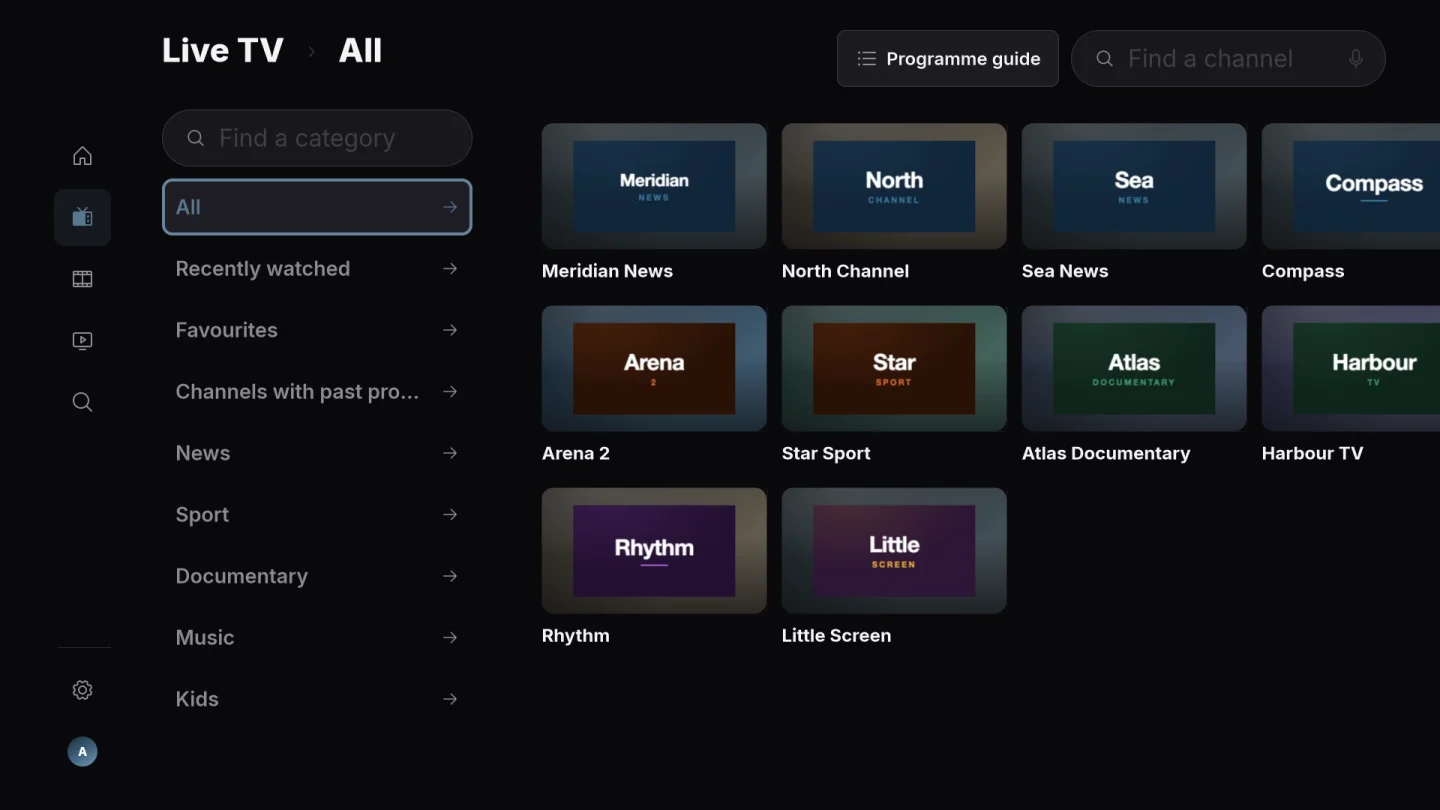1440x810 pixels.
Task: Open the Settings gear icon
Action: coord(82,690)
